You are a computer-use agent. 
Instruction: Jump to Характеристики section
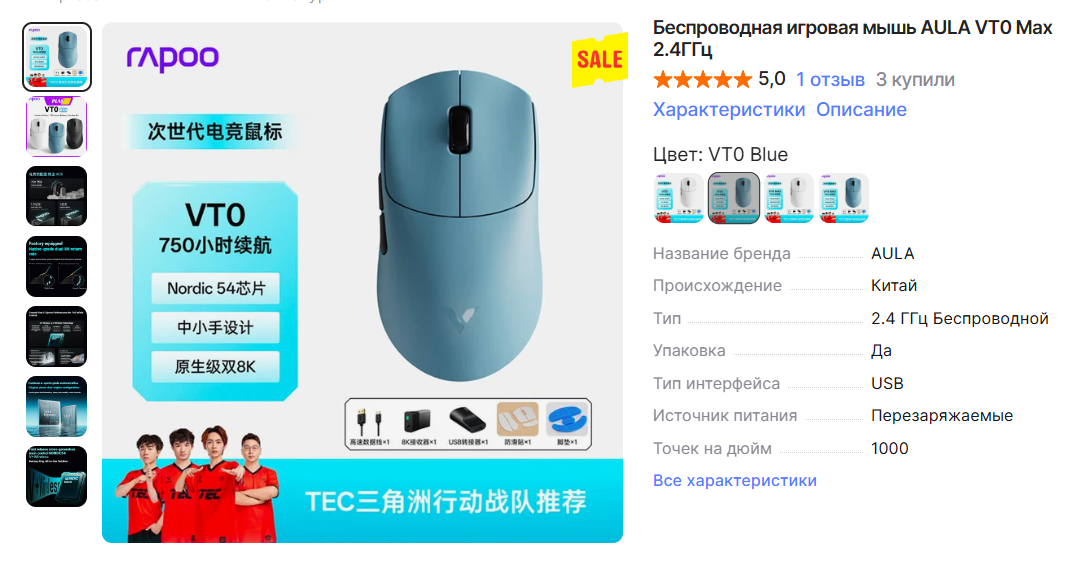(728, 110)
